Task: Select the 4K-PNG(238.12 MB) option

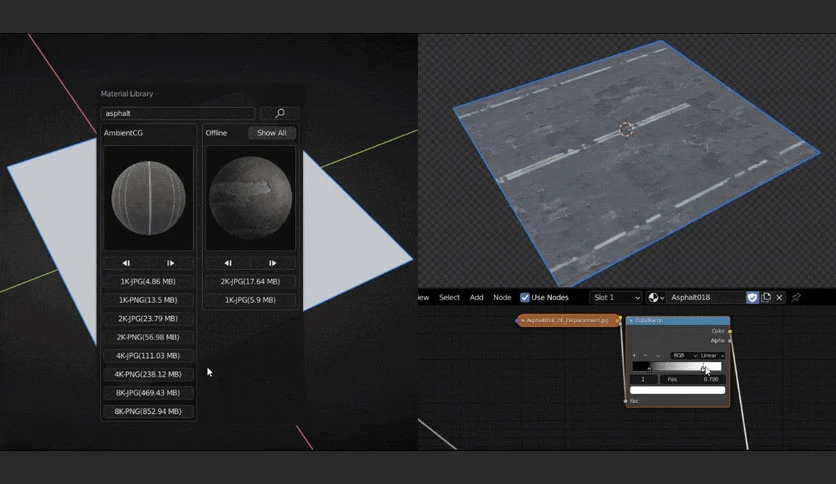Action: [x=148, y=374]
